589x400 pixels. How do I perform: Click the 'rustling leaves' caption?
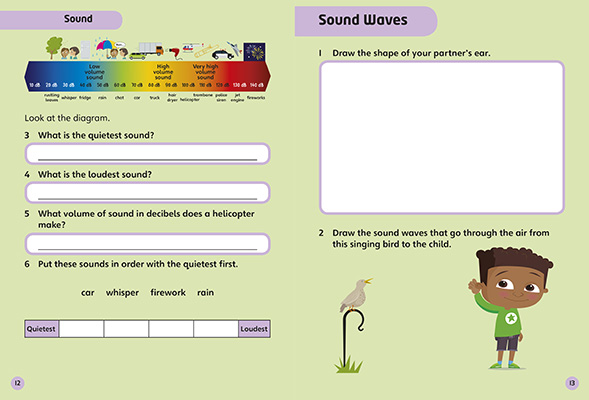click(x=51, y=98)
